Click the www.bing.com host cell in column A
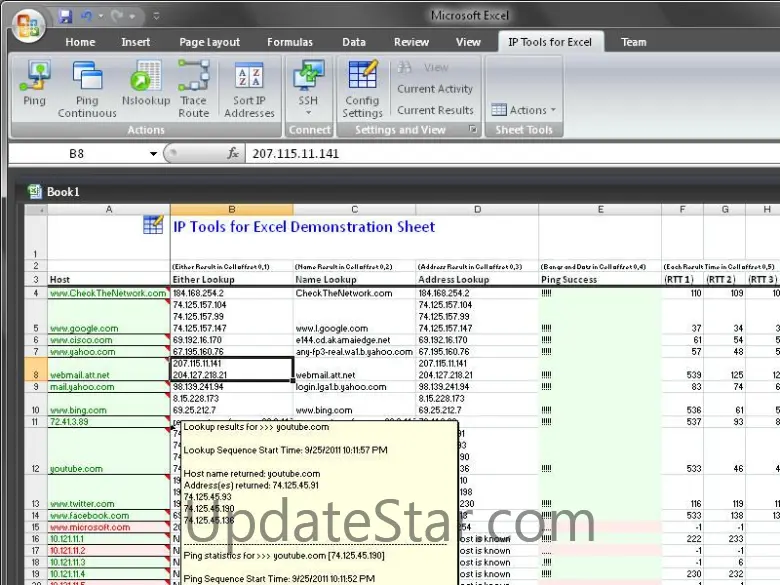 point(108,404)
